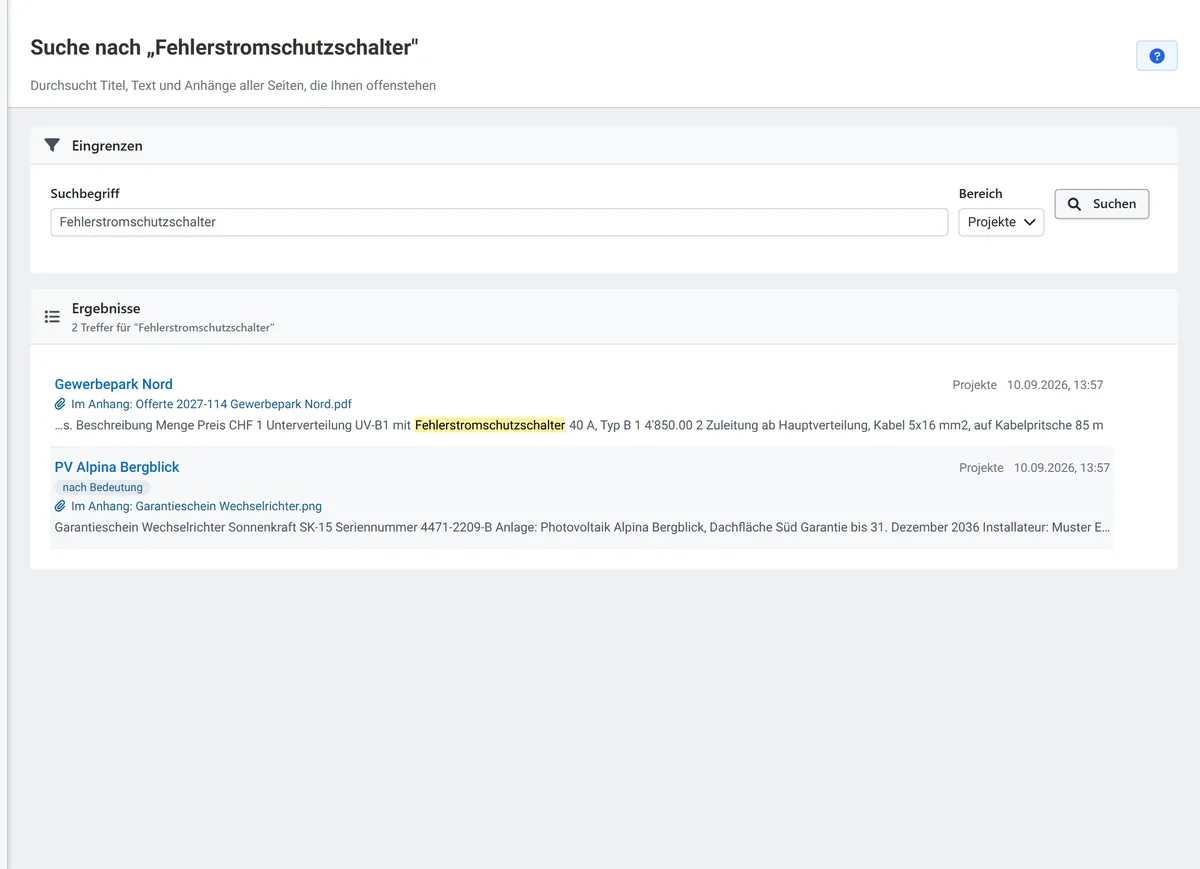This screenshot has width=1200, height=869.
Task: Click the Eingrenzen panel heading
Action: point(107,146)
